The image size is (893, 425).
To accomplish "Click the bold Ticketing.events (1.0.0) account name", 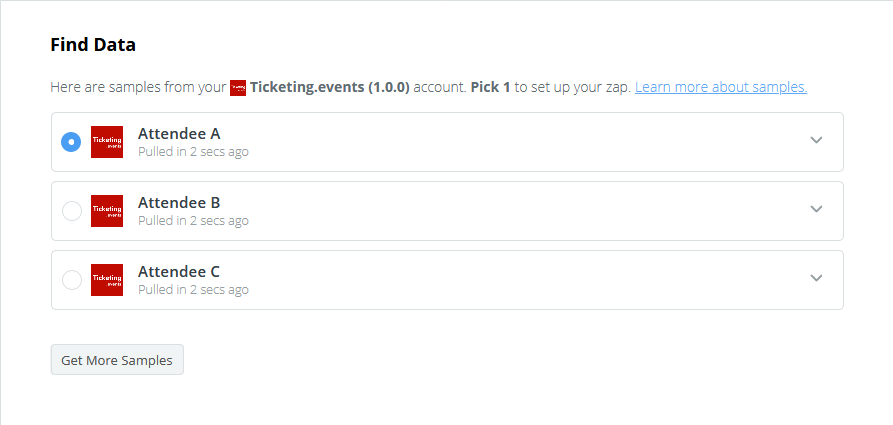I will 330,87.
